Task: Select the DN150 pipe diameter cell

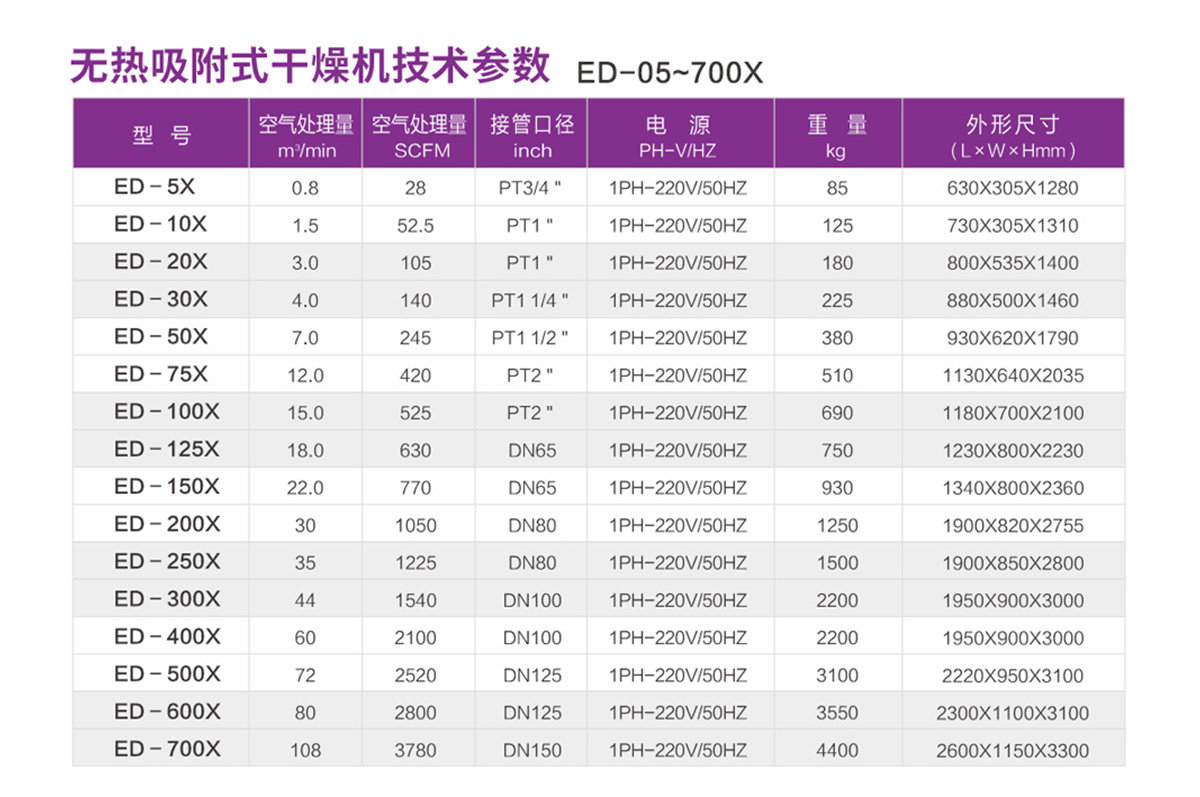Action: click(531, 750)
